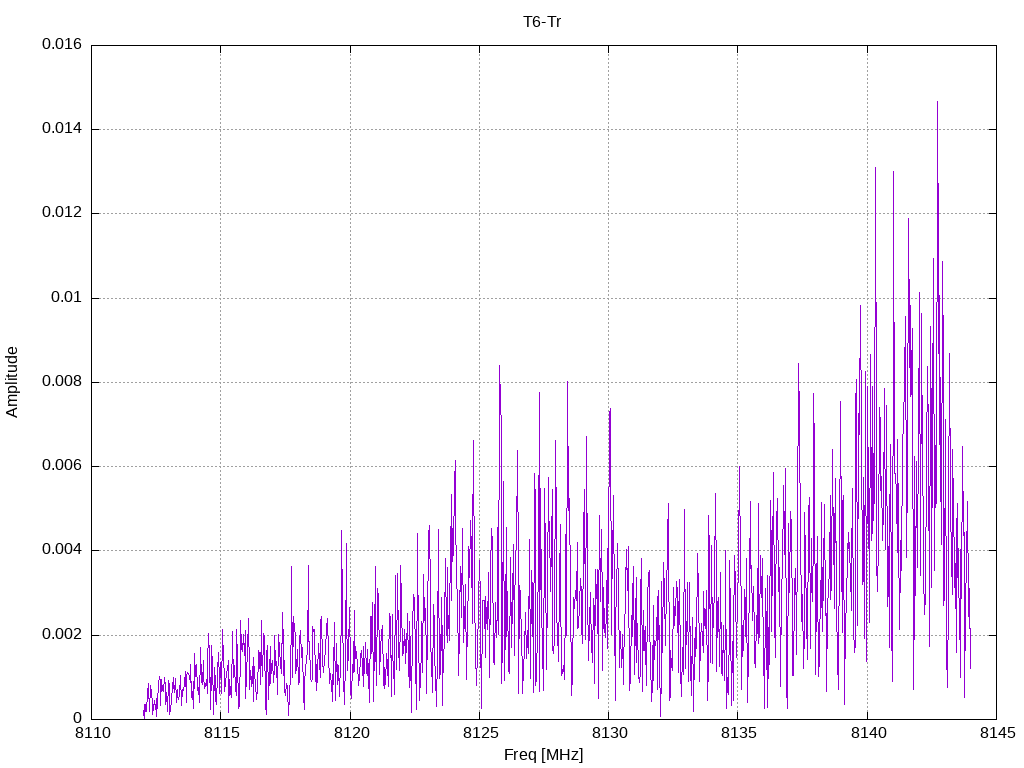Click the 8110 x-axis tick label

[92, 734]
